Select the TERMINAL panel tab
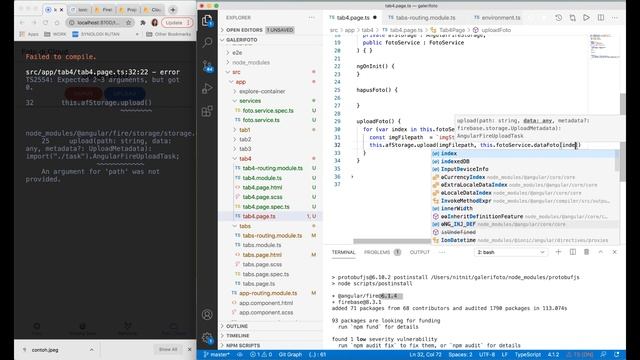640x360 pixels. 343,252
